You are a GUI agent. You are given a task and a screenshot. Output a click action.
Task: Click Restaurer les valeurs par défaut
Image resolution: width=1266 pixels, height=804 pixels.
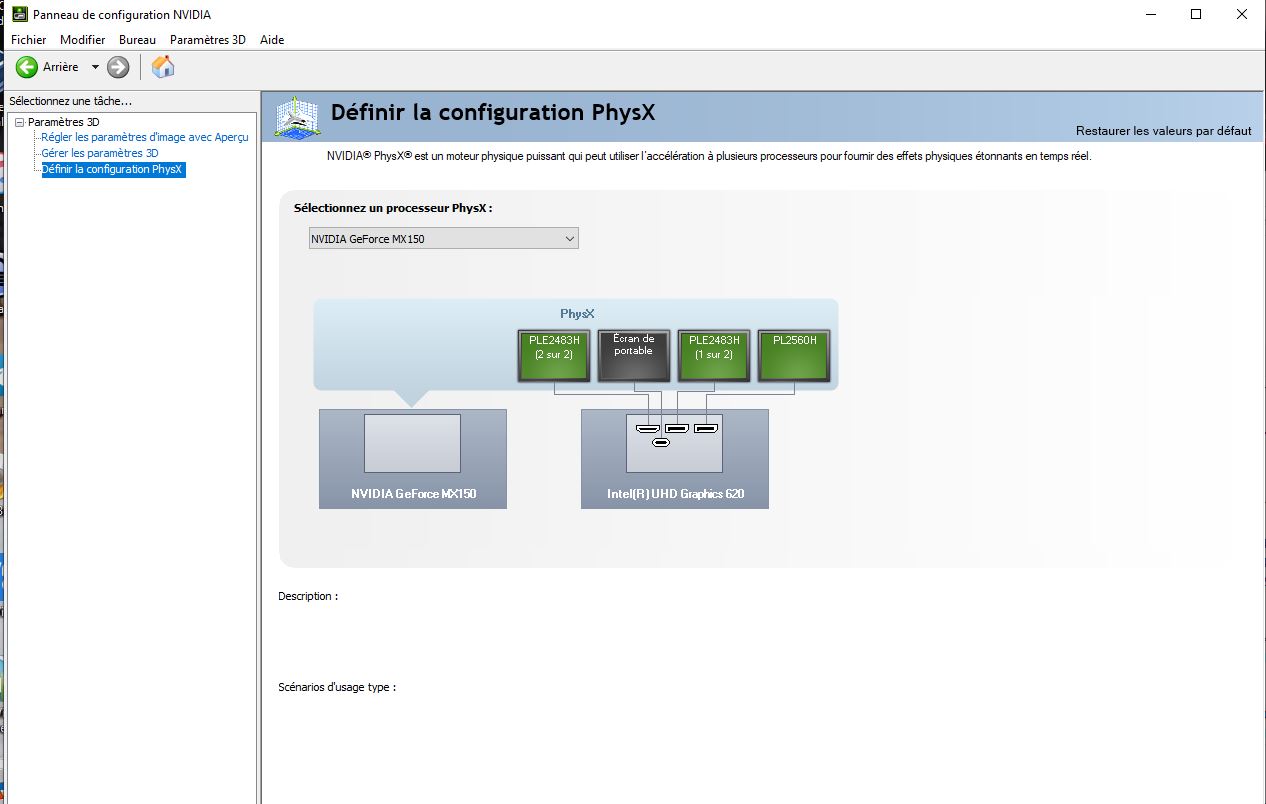(x=1163, y=131)
